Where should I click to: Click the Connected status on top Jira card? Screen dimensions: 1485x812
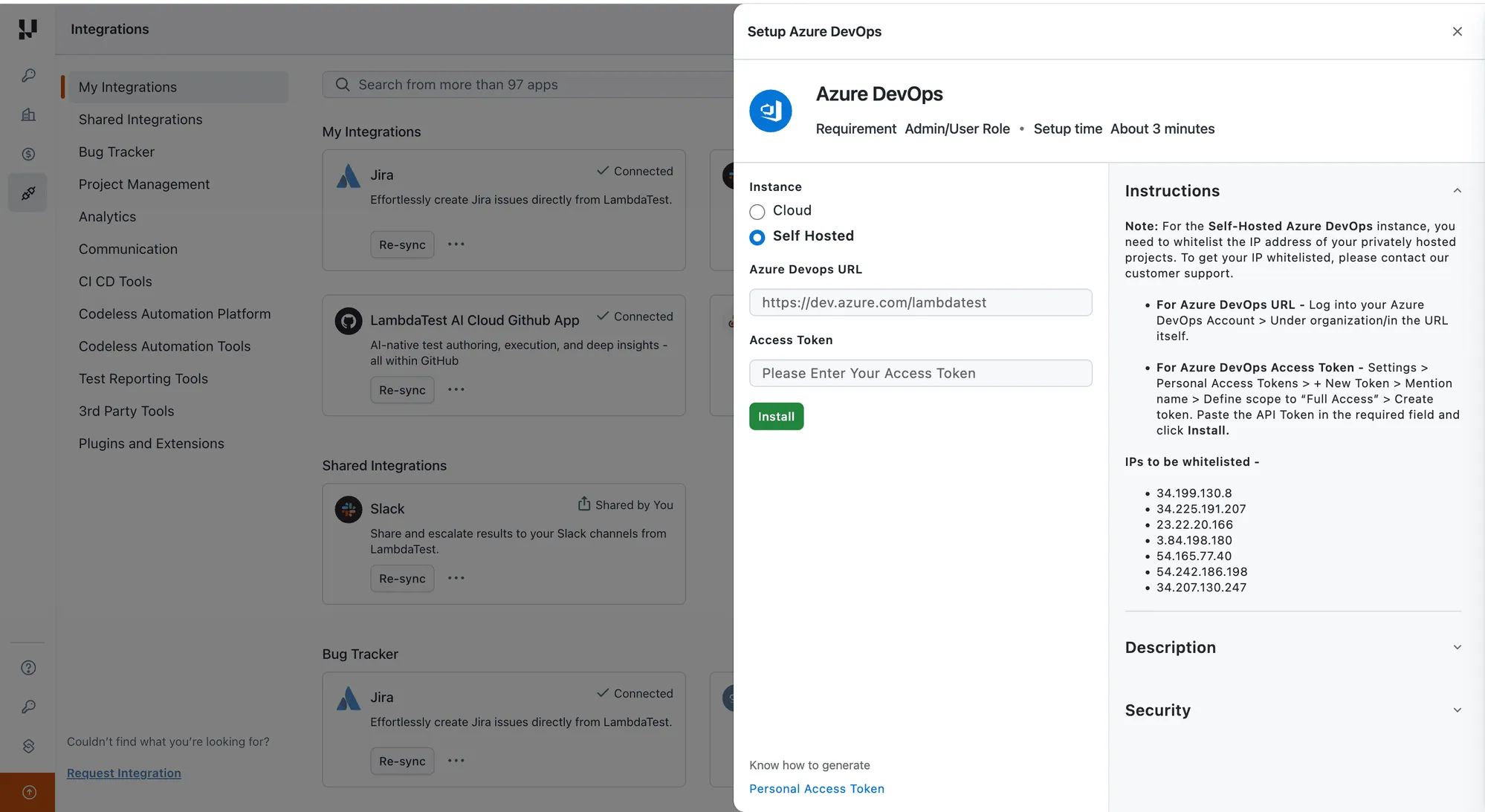click(635, 171)
